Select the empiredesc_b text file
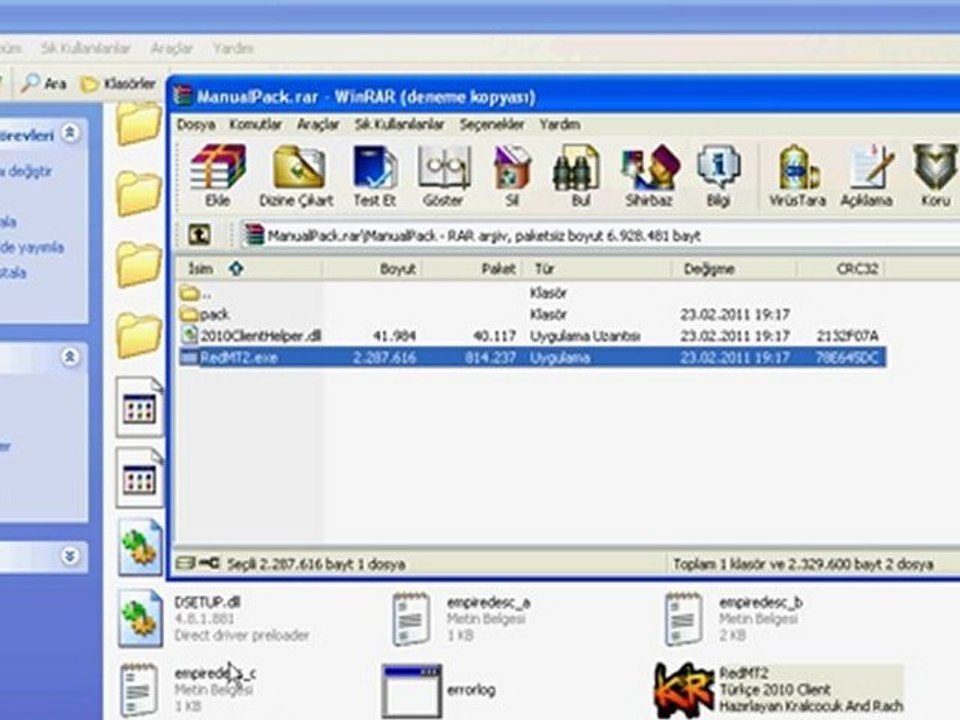 [733, 618]
